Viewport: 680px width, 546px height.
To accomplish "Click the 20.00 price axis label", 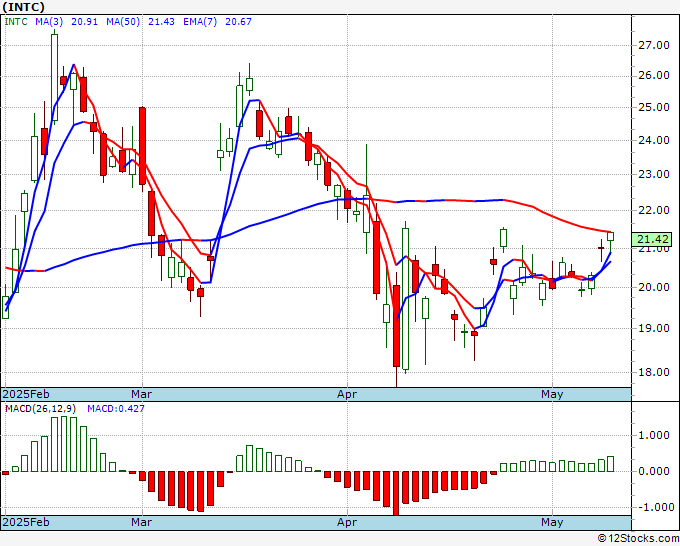I will pyautogui.click(x=654, y=287).
